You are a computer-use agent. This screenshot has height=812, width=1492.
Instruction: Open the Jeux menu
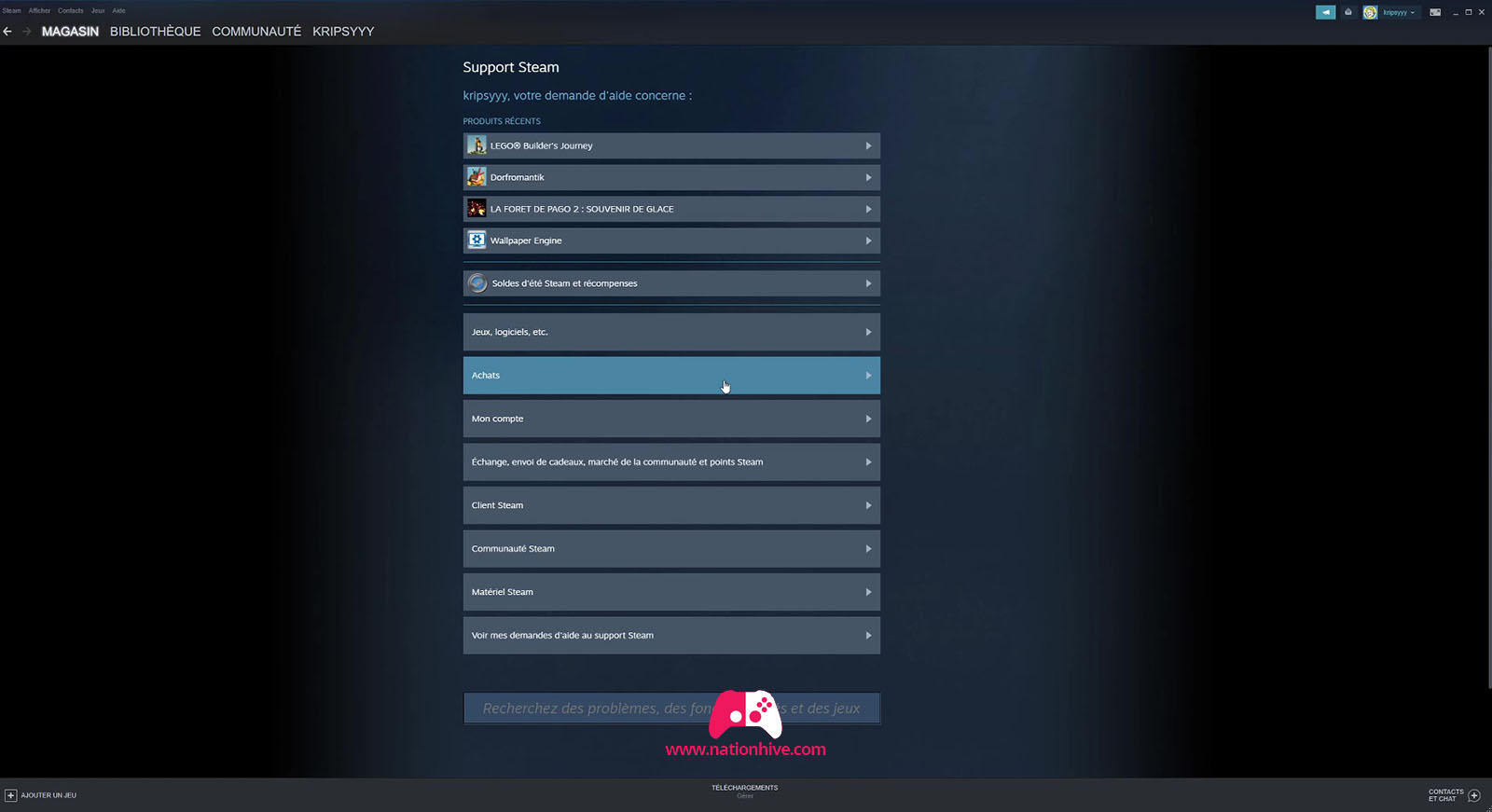[x=98, y=11]
